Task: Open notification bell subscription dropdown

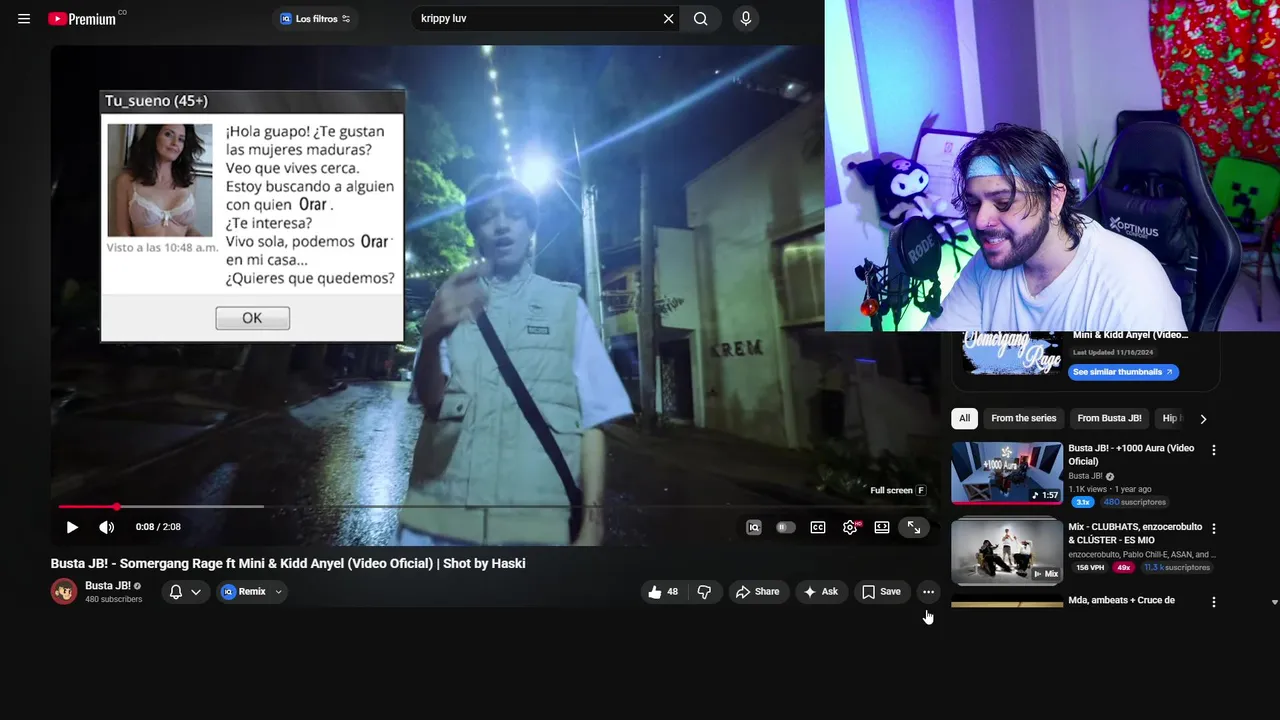Action: pyautogui.click(x=186, y=592)
